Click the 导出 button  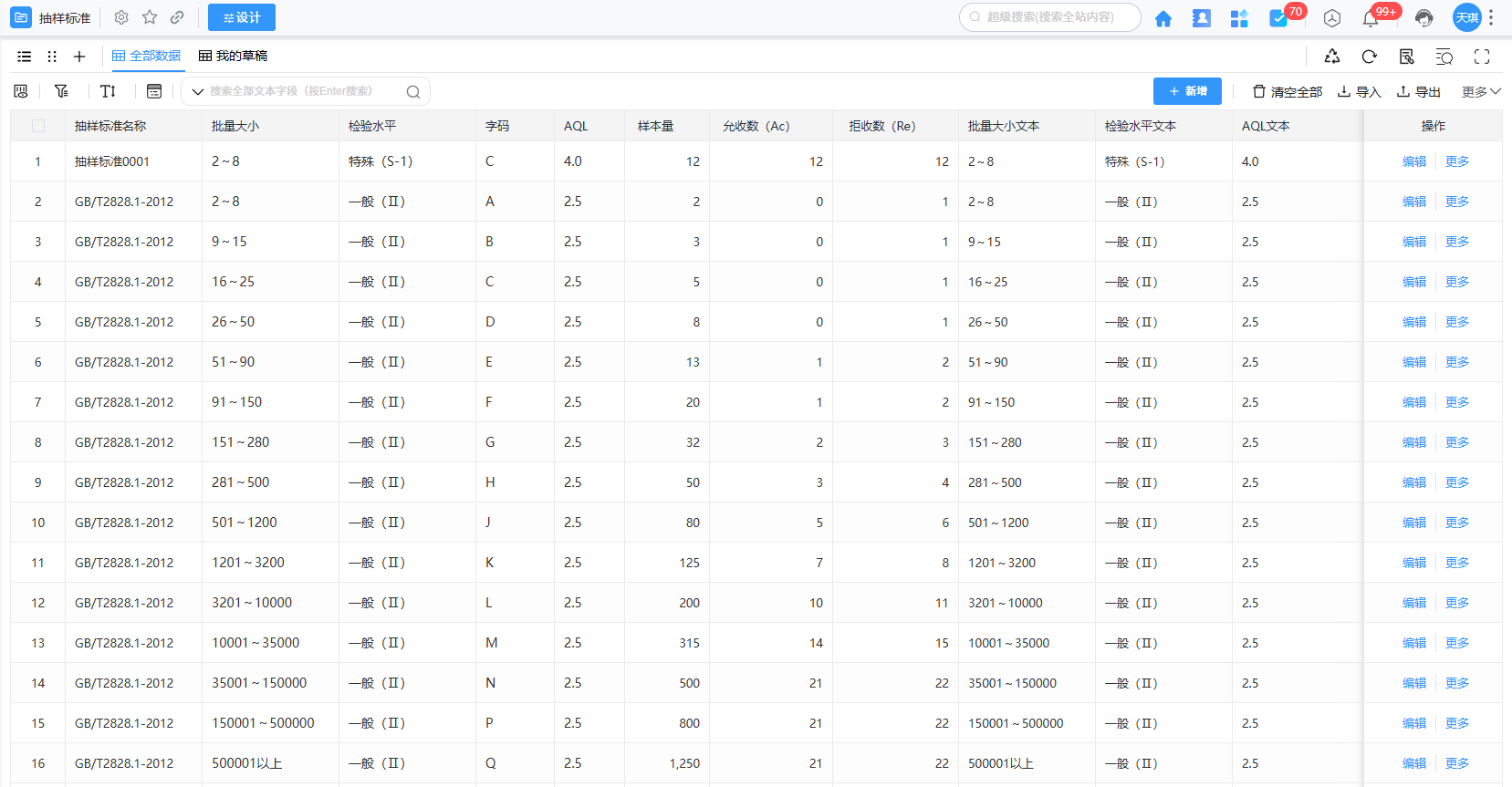(1419, 91)
